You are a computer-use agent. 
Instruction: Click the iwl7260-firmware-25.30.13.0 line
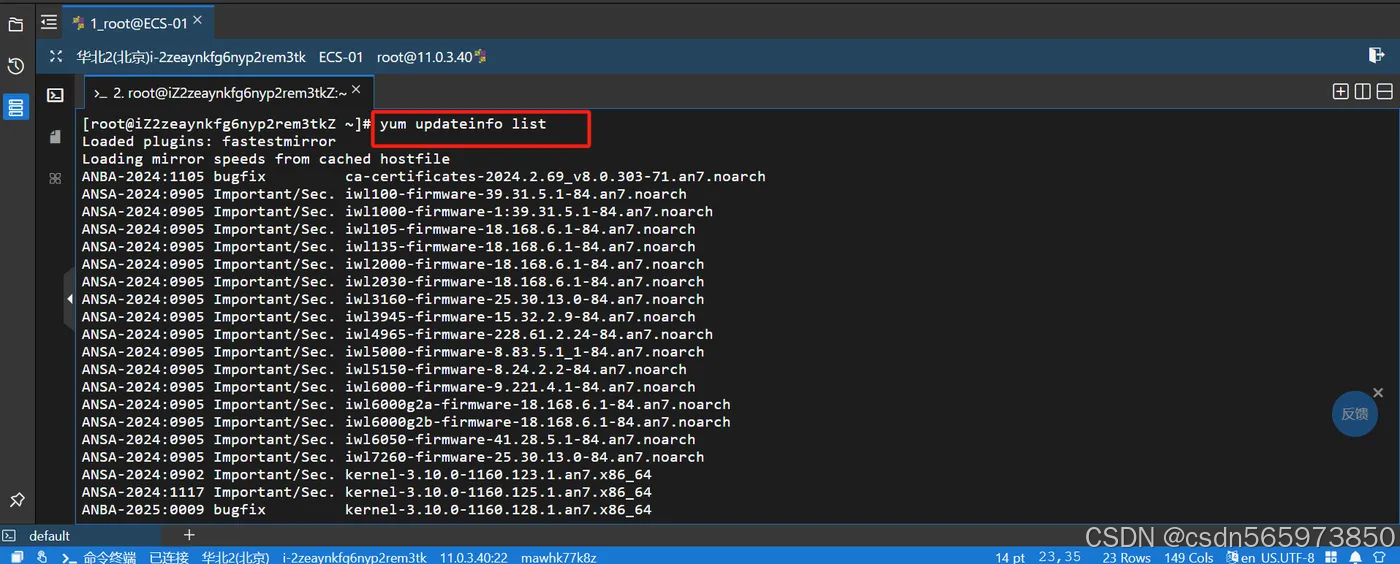[x=393, y=457]
